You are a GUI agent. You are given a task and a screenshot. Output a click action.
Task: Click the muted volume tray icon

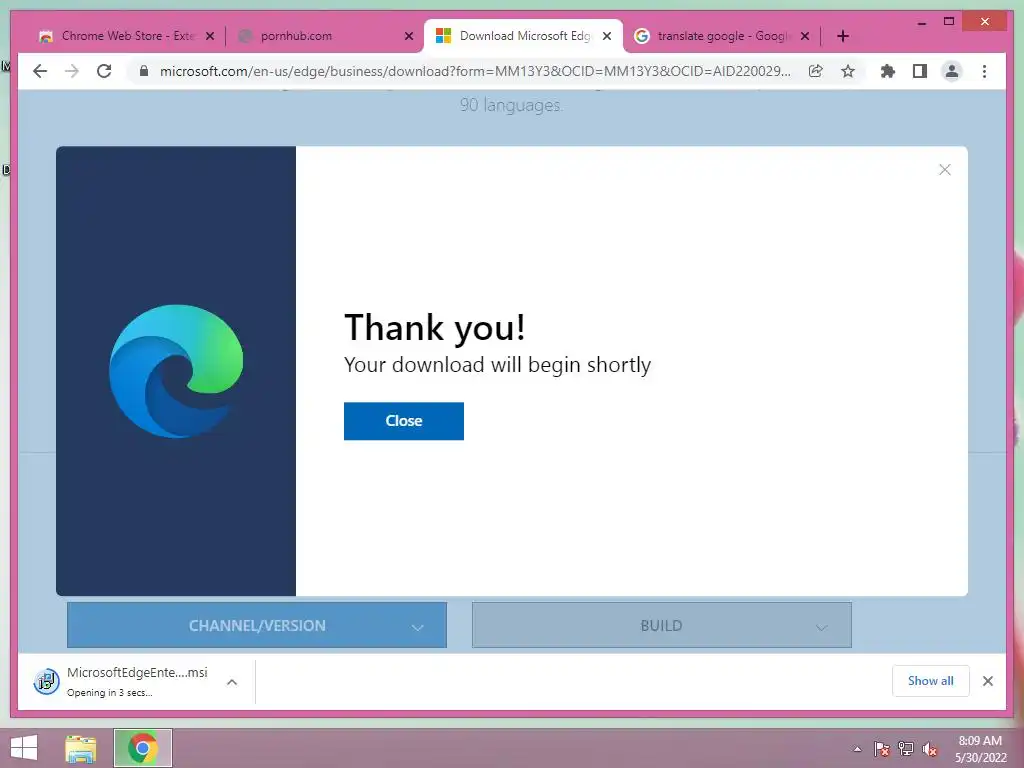(x=929, y=749)
